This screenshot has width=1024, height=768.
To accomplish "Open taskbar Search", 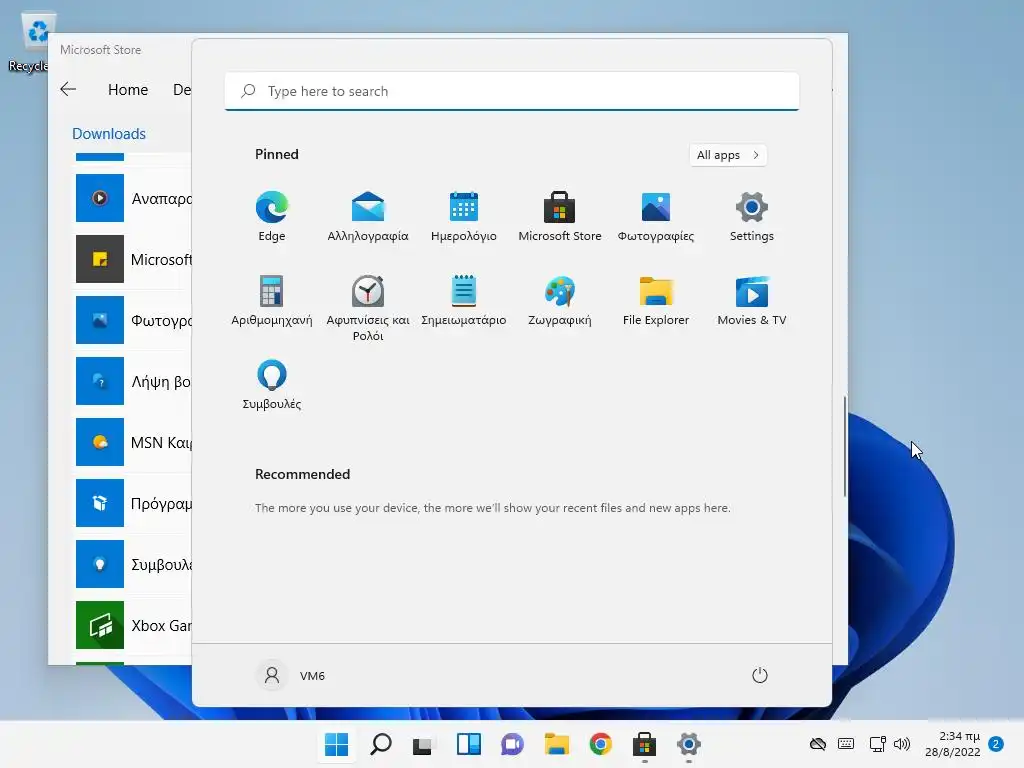I will (381, 744).
